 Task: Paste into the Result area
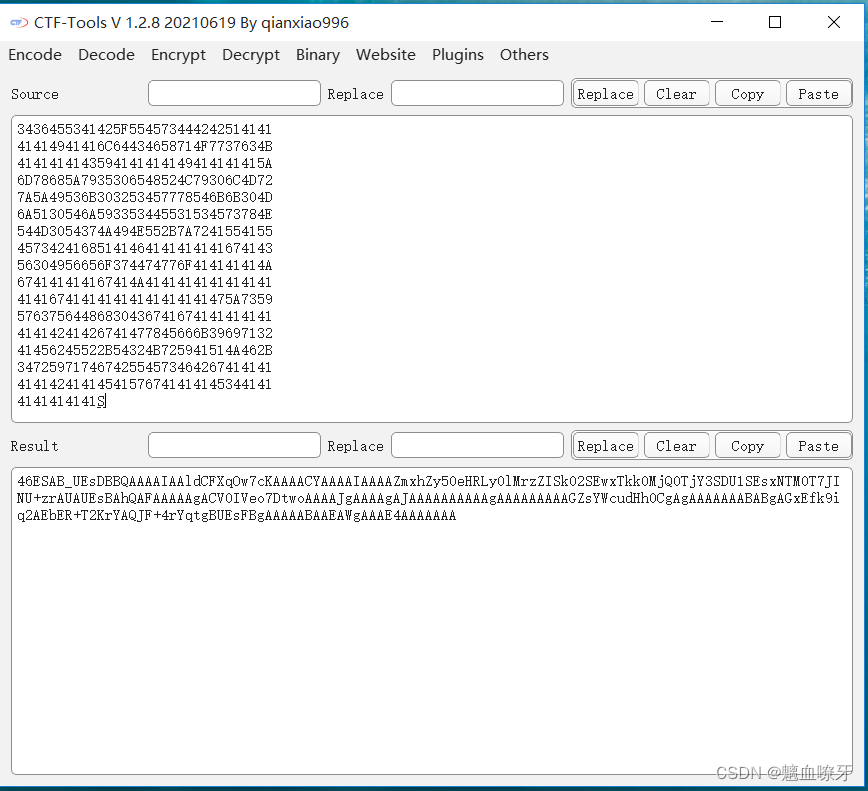click(x=818, y=446)
